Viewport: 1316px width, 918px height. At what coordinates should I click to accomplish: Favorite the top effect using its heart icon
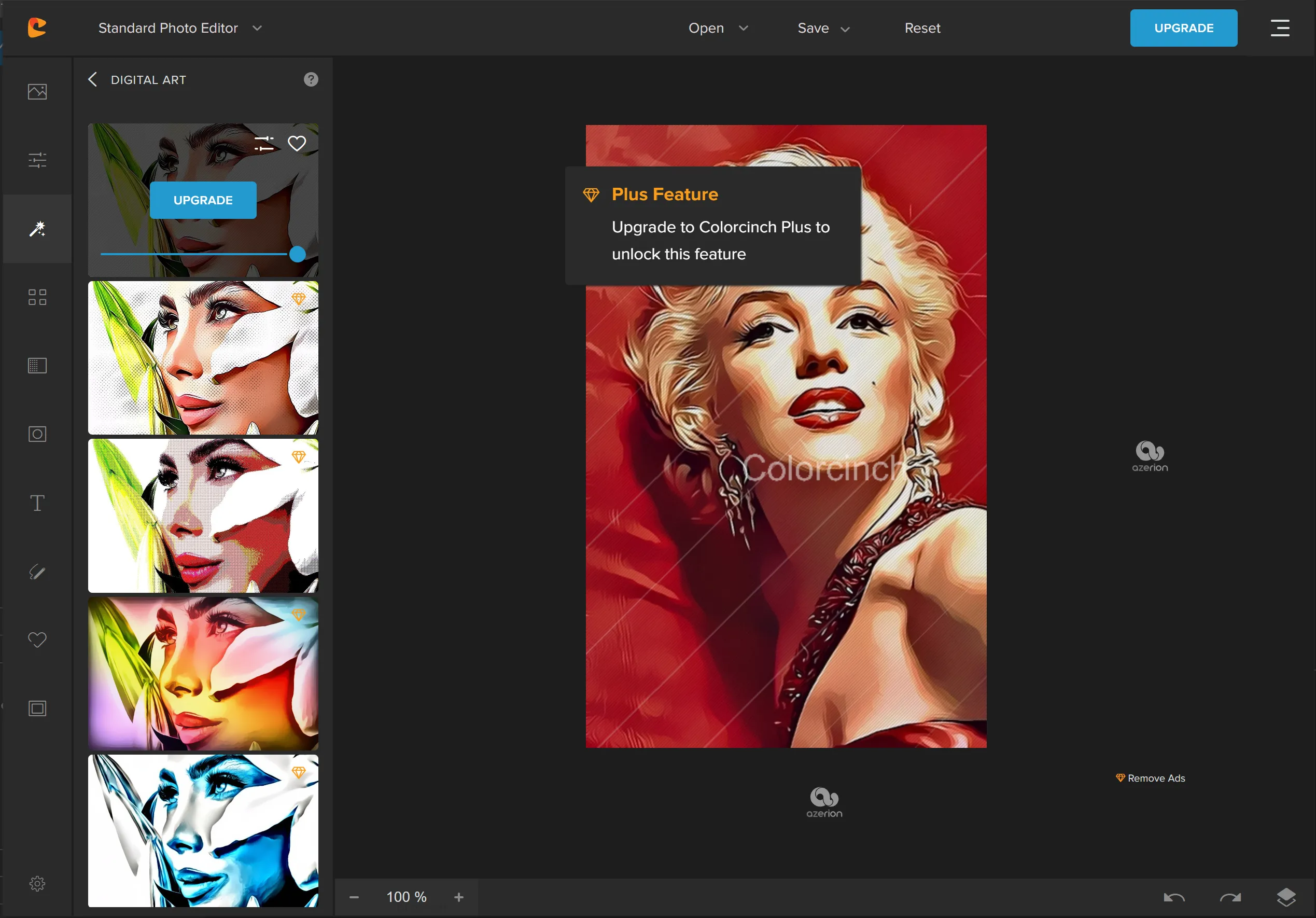pyautogui.click(x=297, y=143)
